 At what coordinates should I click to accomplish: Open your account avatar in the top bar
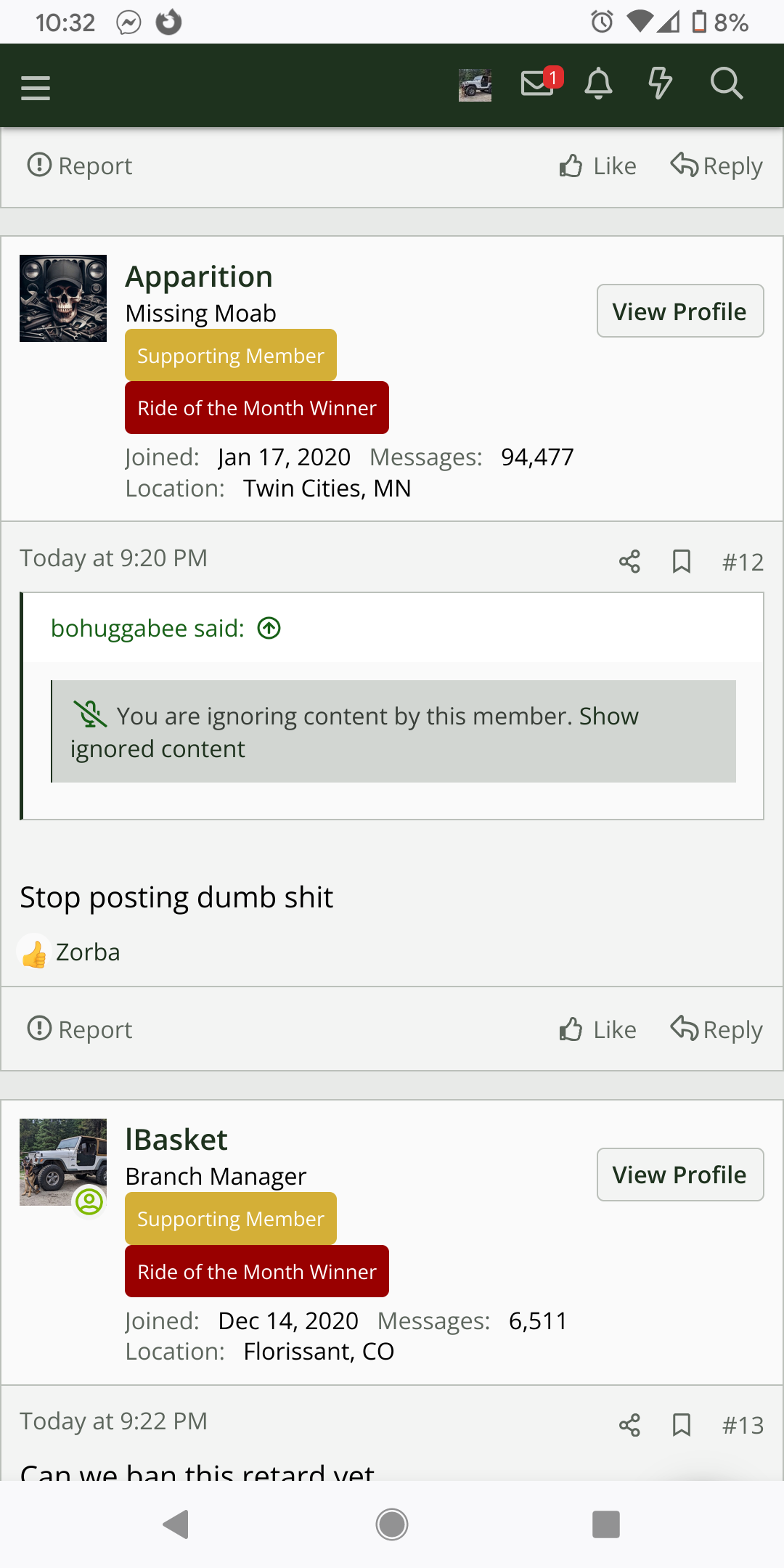475,83
